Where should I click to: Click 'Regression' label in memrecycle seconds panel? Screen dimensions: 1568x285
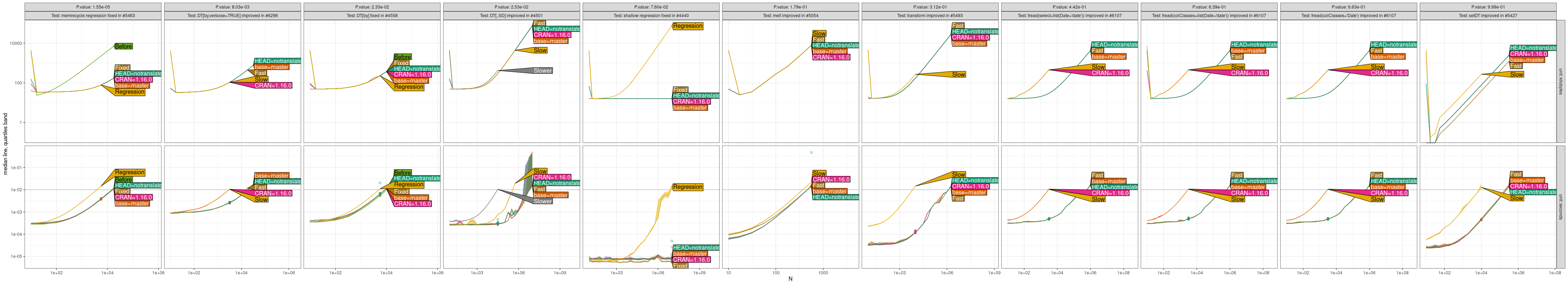coord(130,172)
